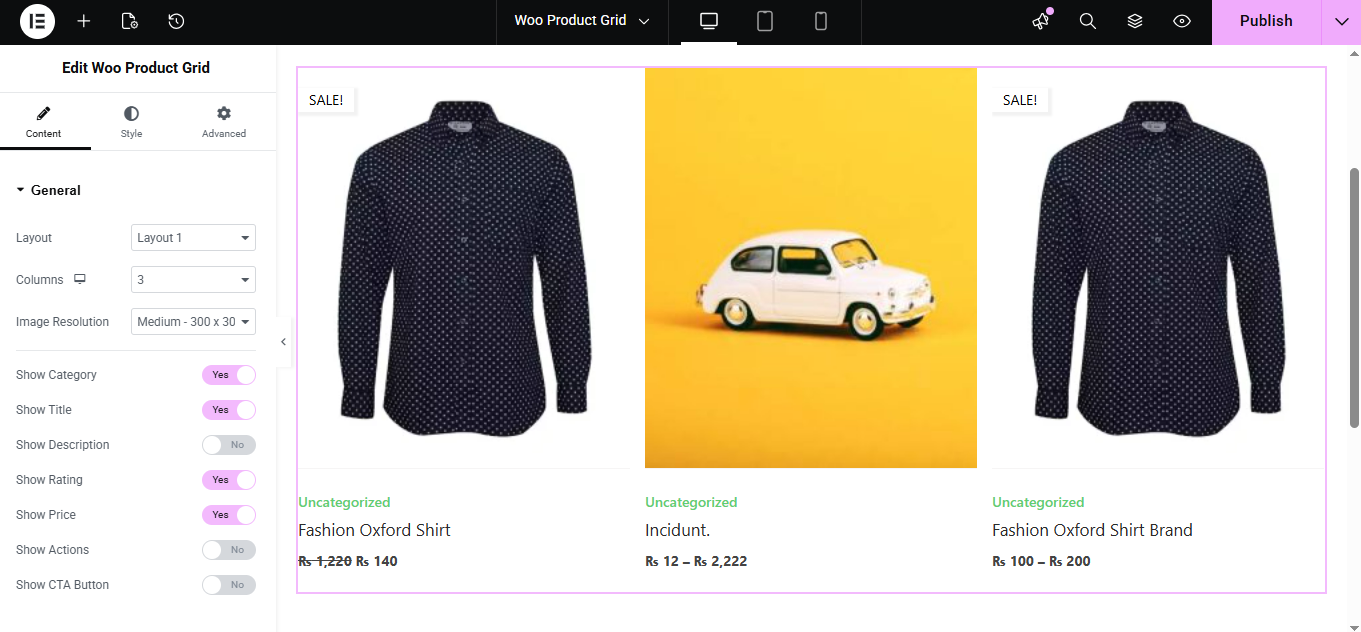
Task: Disable the Show Category toggle
Action: [x=229, y=375]
